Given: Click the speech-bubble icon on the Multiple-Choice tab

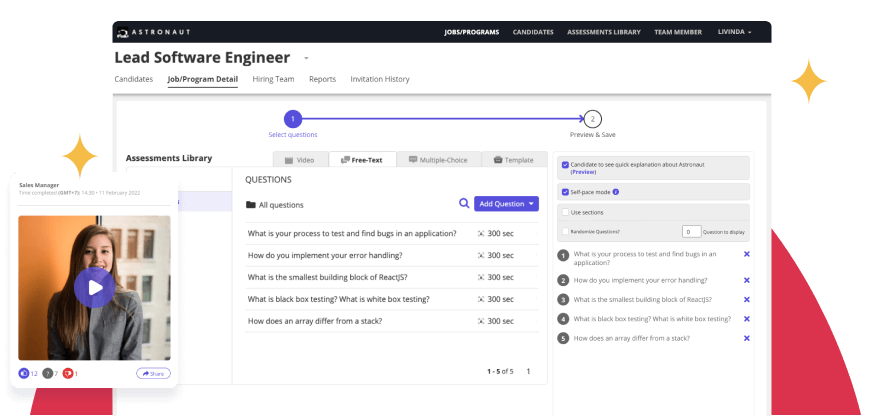Looking at the screenshot, I should pos(413,160).
